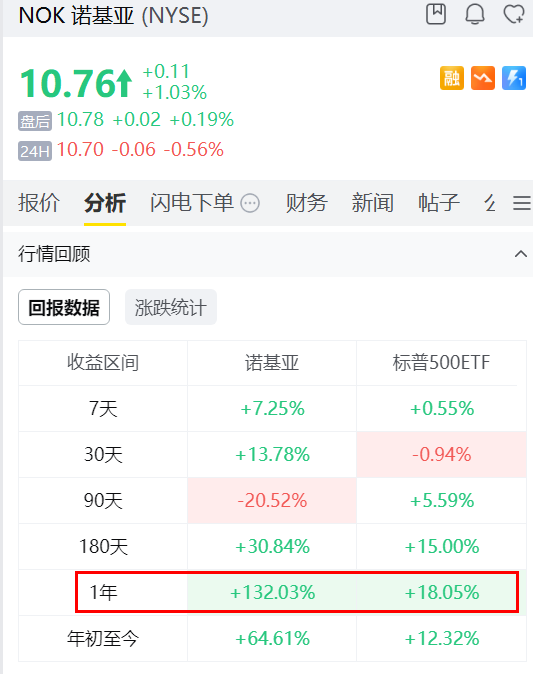Select the 回报数据 button

(x=64, y=307)
